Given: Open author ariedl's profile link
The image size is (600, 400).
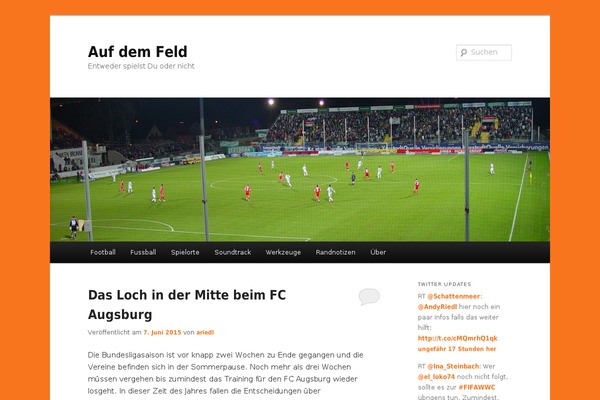Looking at the screenshot, I should click(x=205, y=332).
